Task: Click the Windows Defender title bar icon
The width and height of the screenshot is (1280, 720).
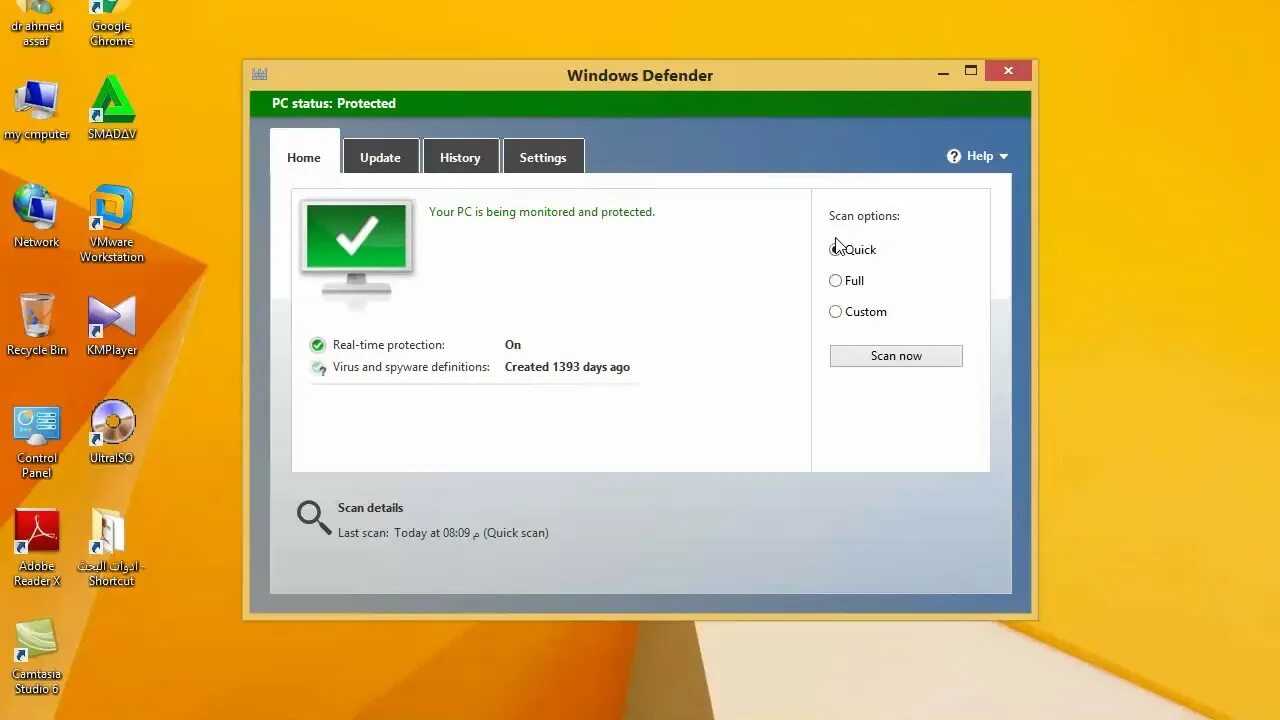Action: tap(260, 74)
